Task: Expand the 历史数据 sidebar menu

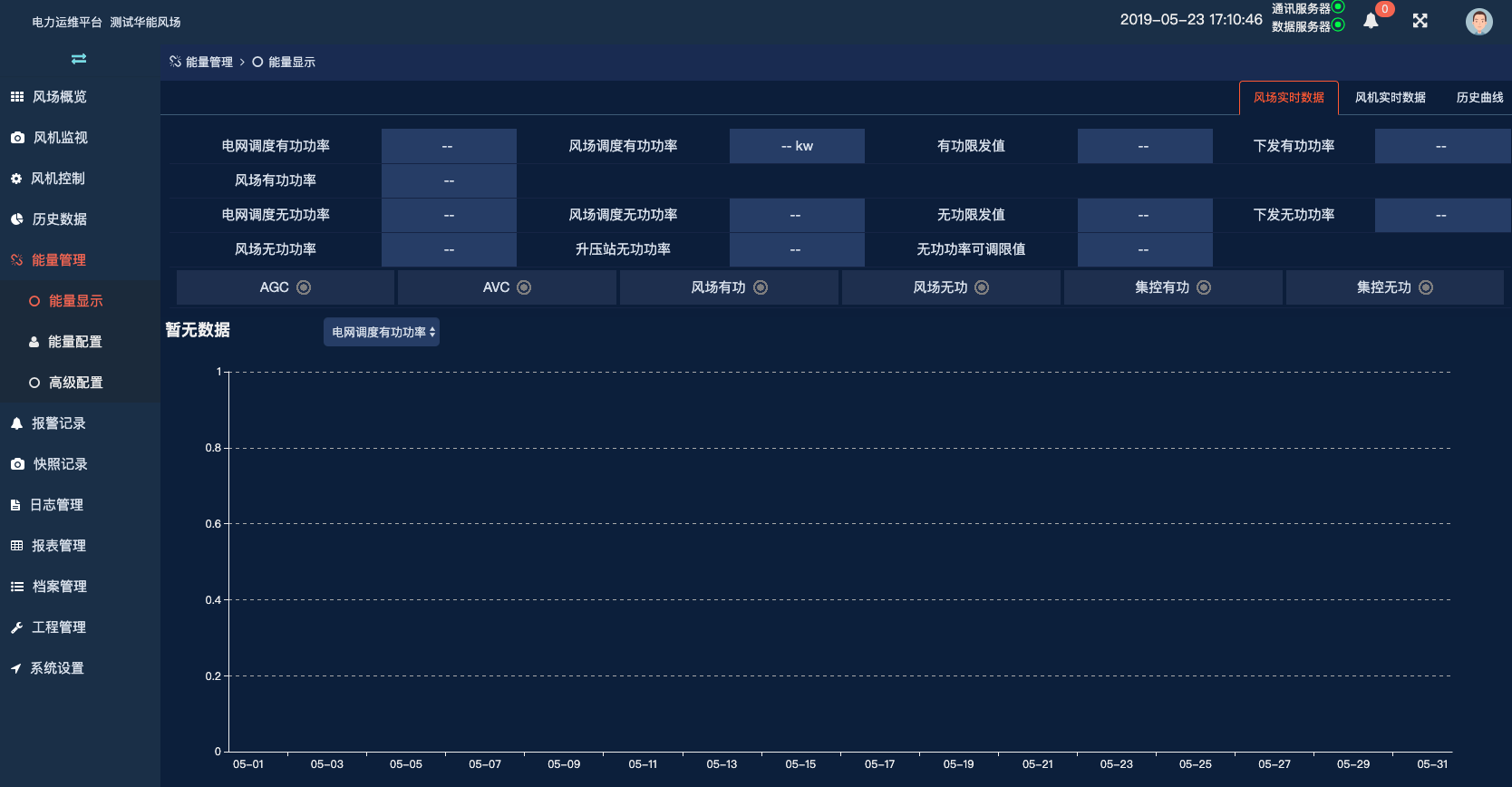Action: tap(59, 219)
